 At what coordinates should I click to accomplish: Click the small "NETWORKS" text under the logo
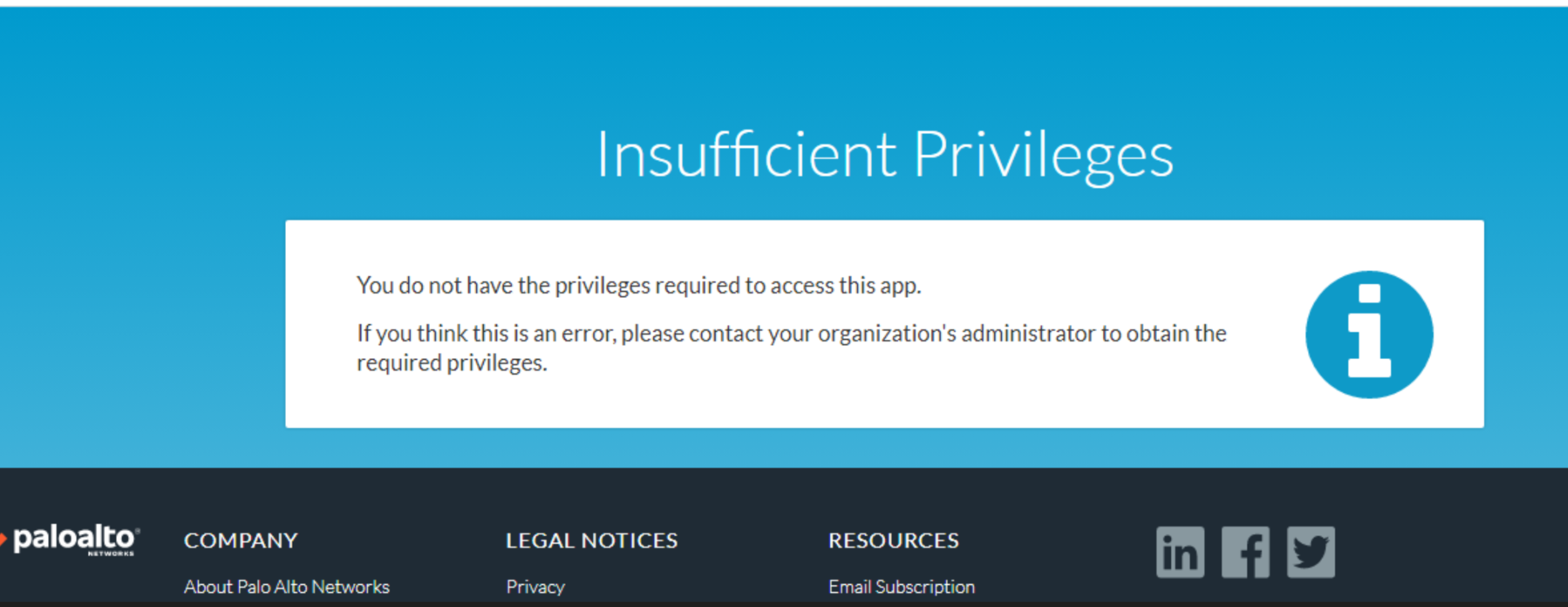(111, 553)
